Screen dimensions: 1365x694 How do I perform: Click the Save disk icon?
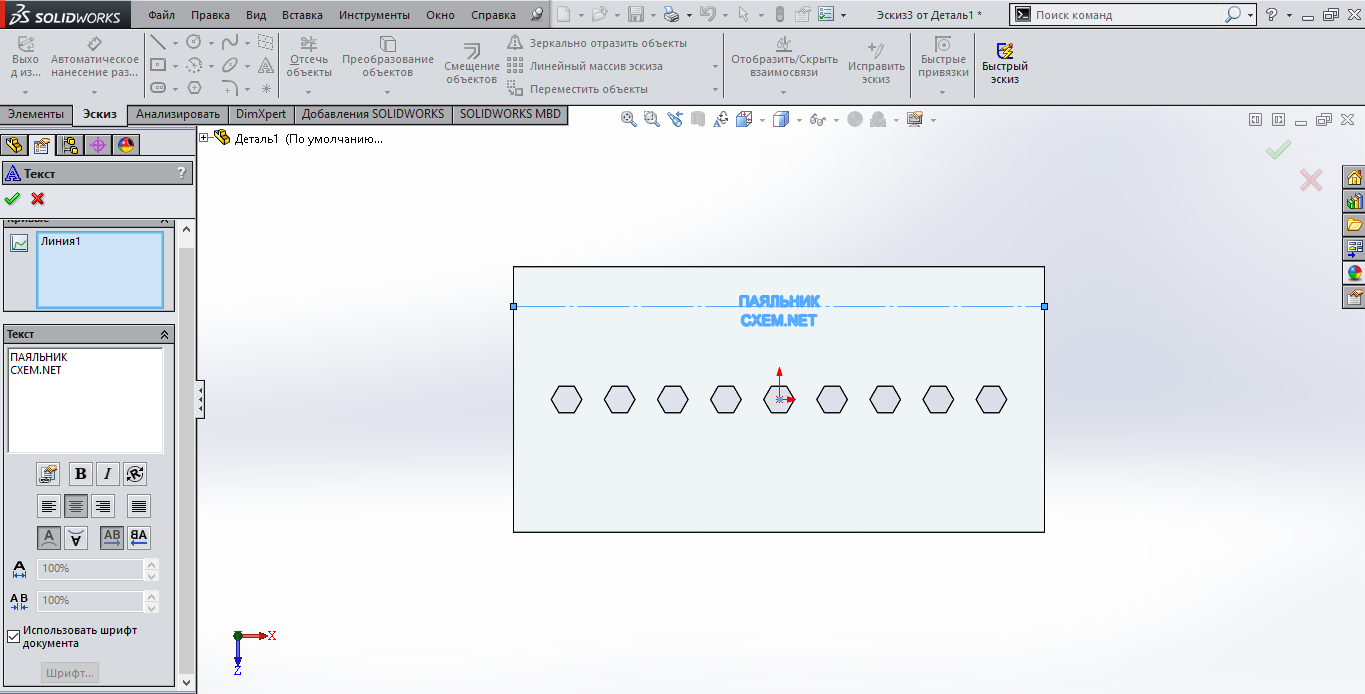coord(635,15)
